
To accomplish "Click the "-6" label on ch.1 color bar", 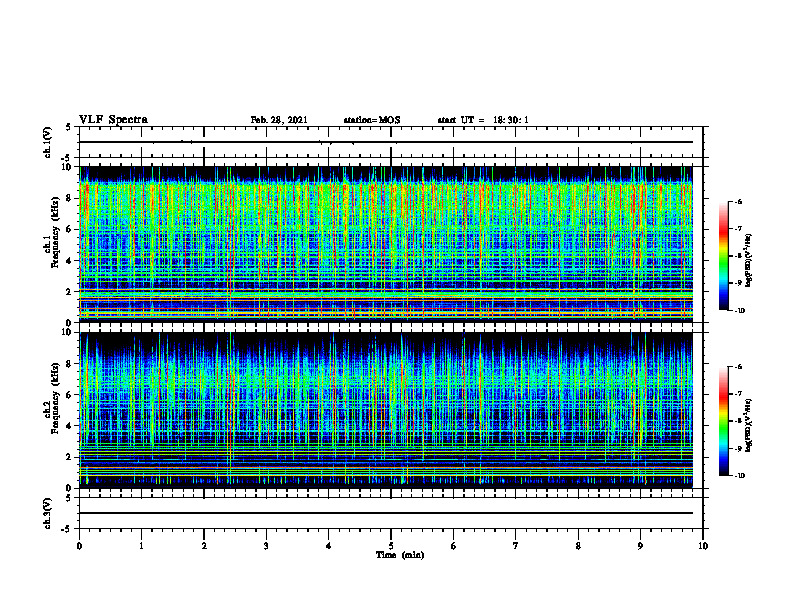I will point(738,201).
